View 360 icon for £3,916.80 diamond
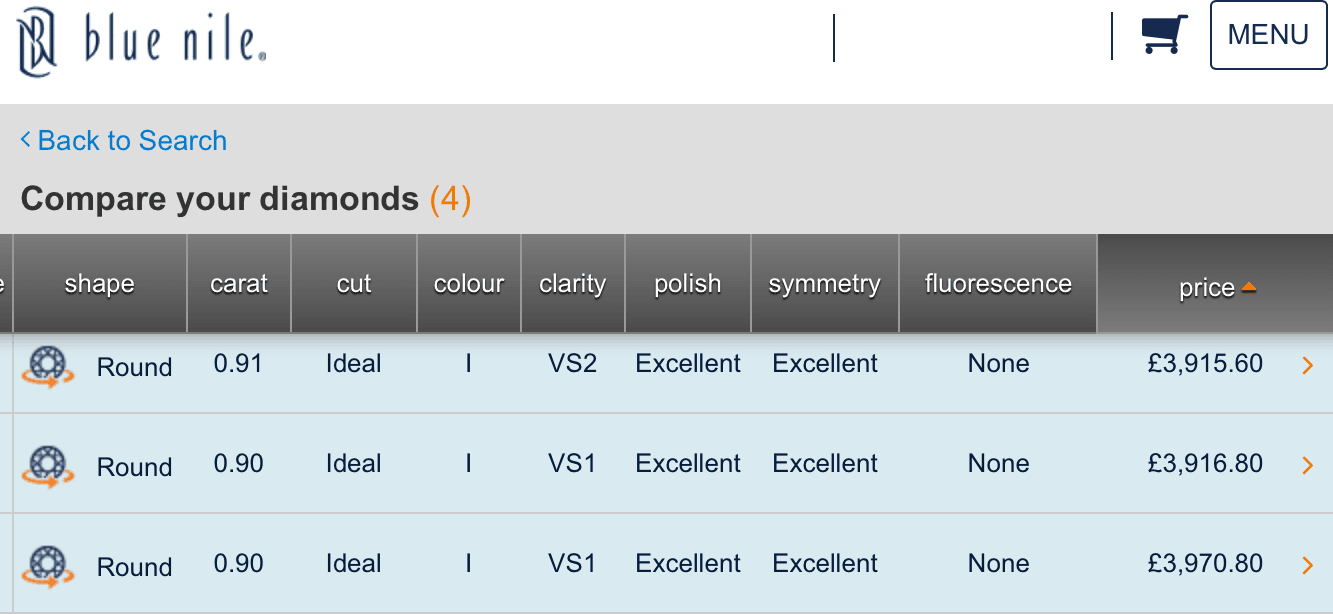Viewport: 1333px width, 614px height. [x=48, y=466]
